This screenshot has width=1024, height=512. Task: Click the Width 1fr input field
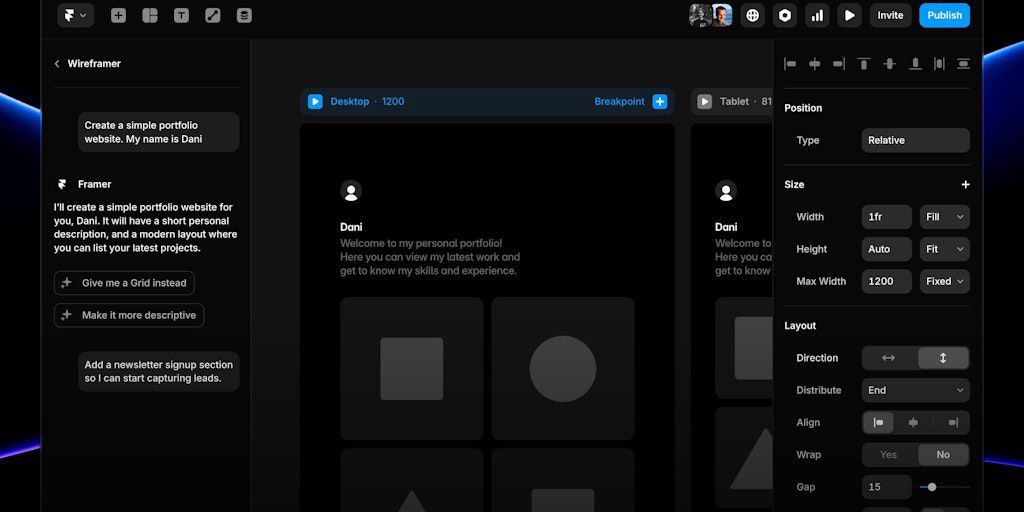(887, 217)
